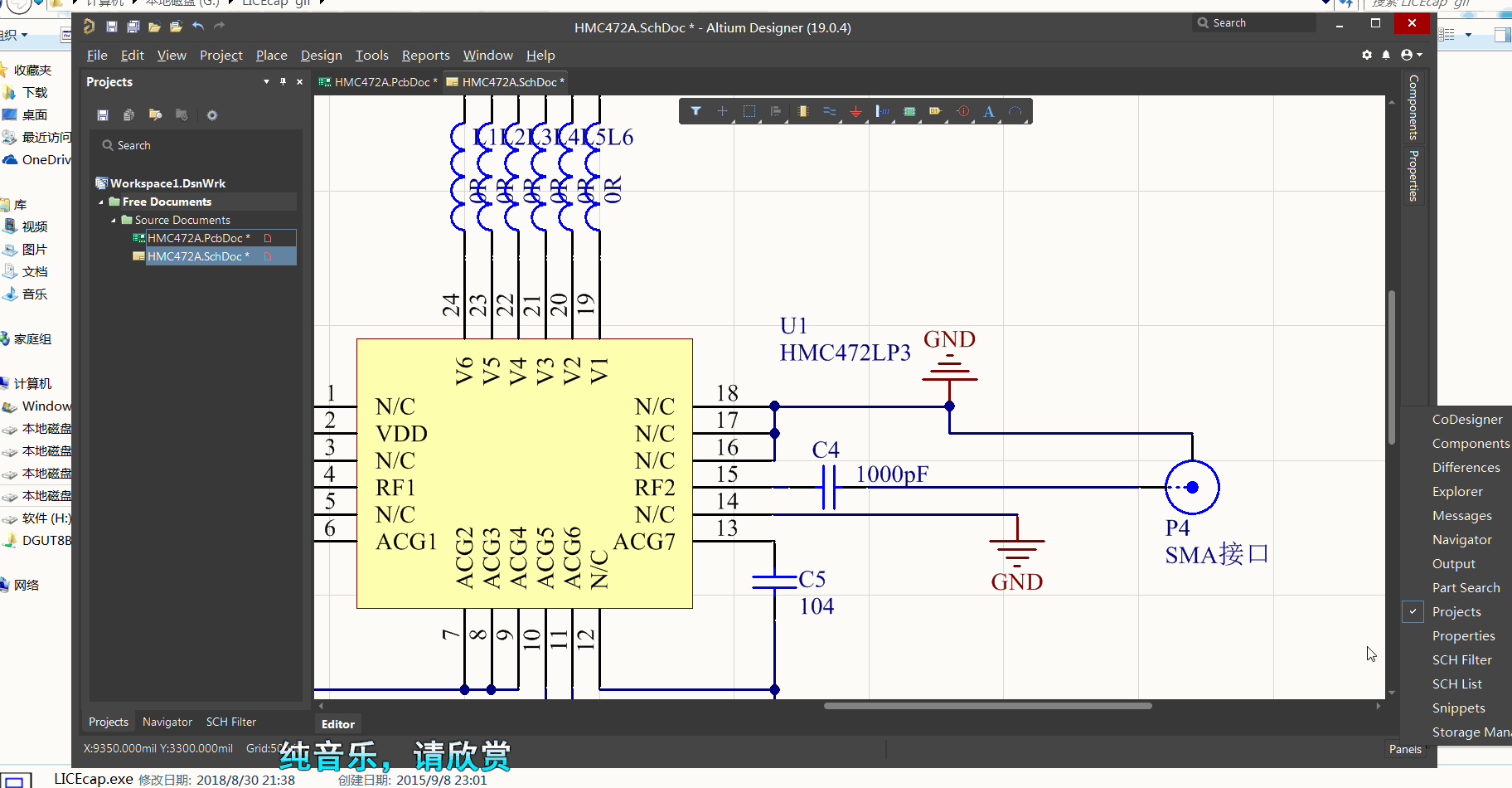The height and width of the screenshot is (788, 1512).
Task: Choose the place arc drawing tool
Action: click(1015, 111)
